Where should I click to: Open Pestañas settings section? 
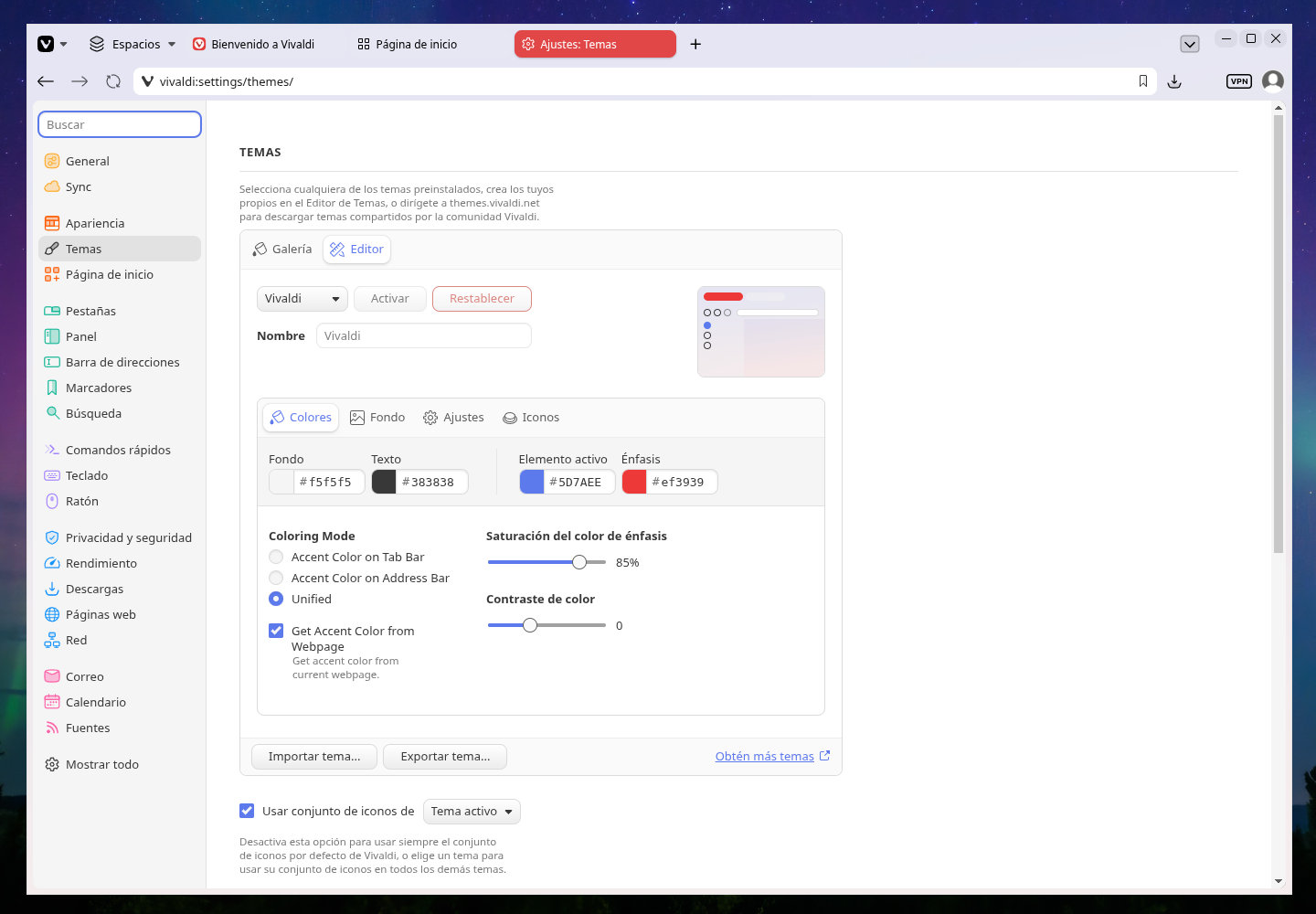(120, 311)
